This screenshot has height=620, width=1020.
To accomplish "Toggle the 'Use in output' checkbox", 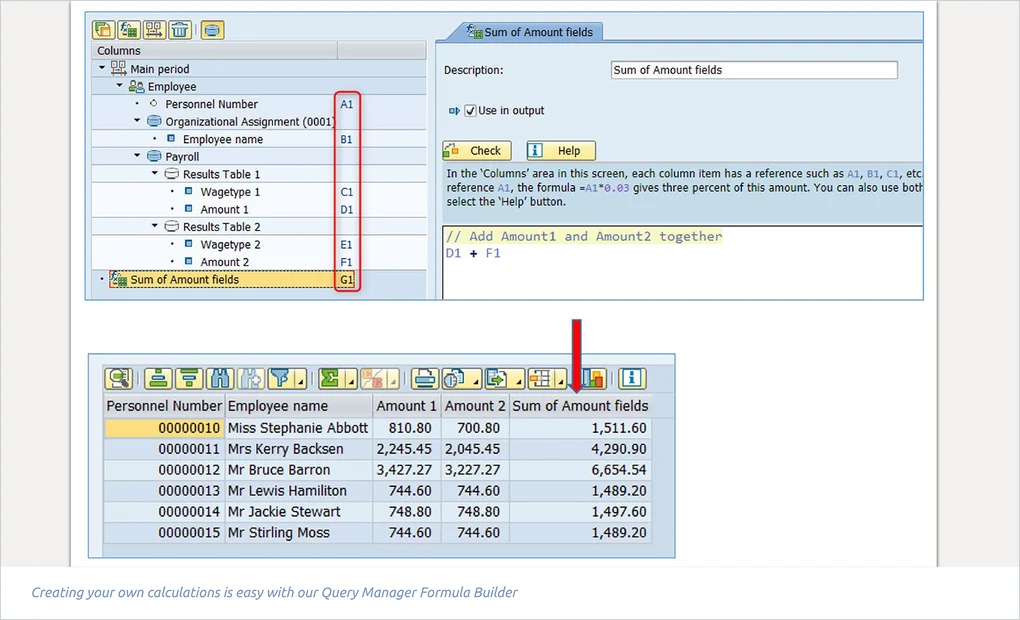I will click(470, 111).
